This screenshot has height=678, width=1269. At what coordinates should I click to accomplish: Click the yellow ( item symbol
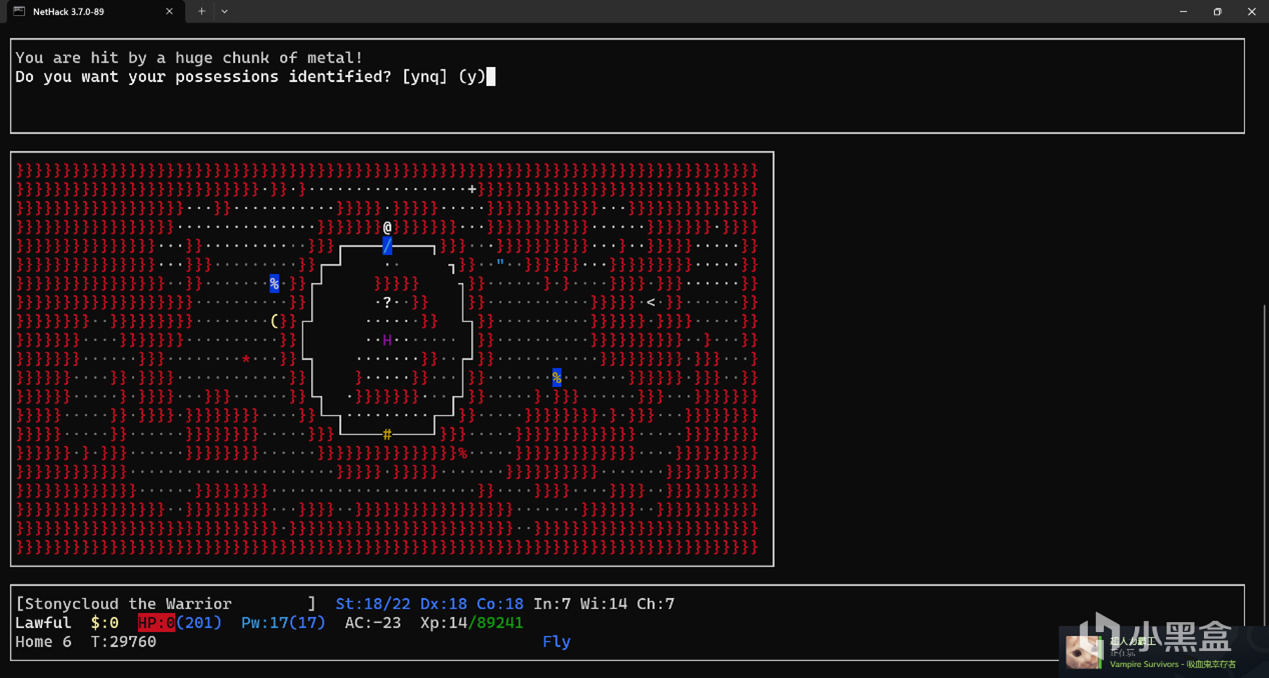pos(274,321)
